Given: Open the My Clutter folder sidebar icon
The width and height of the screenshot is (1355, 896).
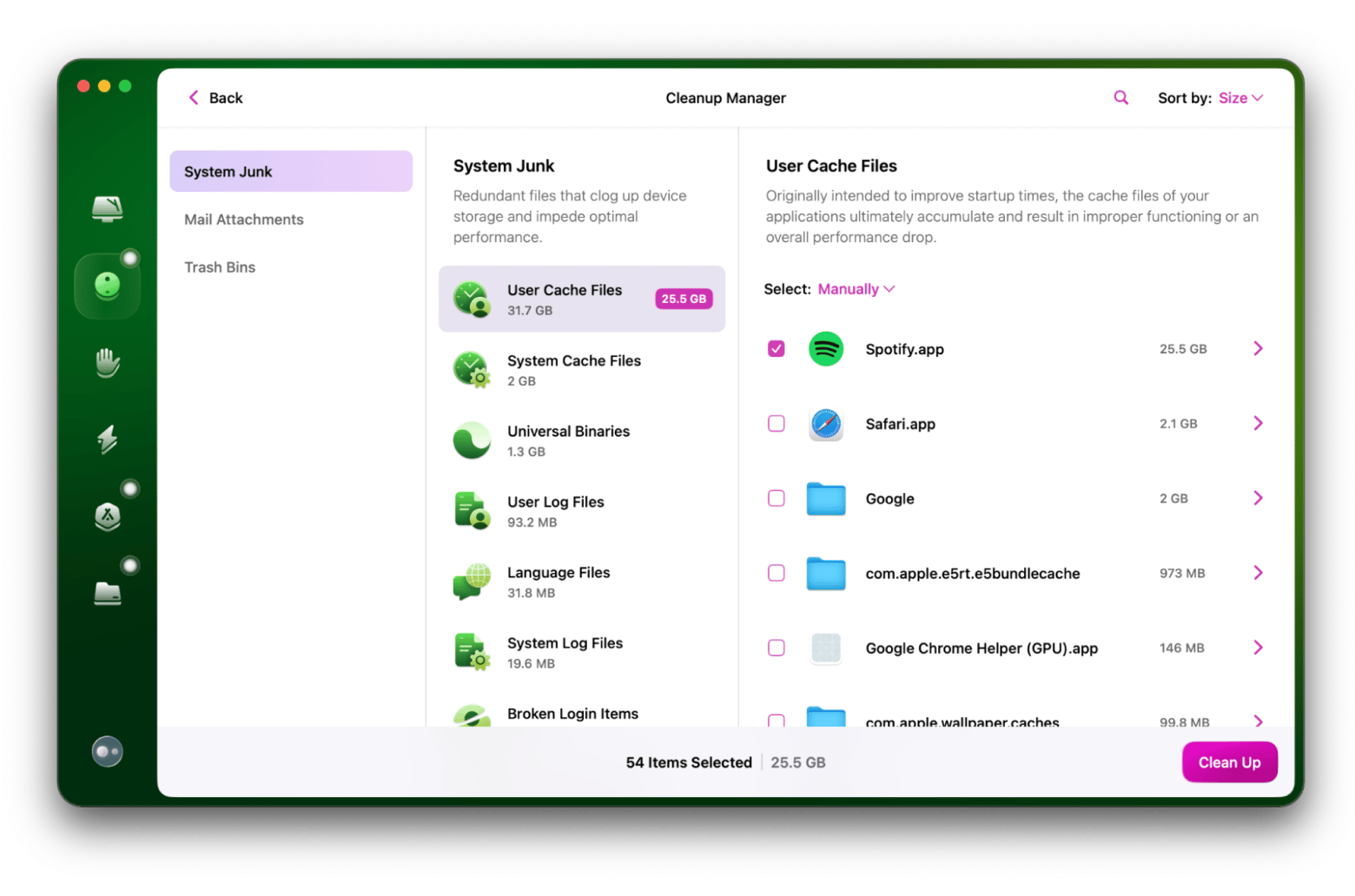Looking at the screenshot, I should click(107, 593).
